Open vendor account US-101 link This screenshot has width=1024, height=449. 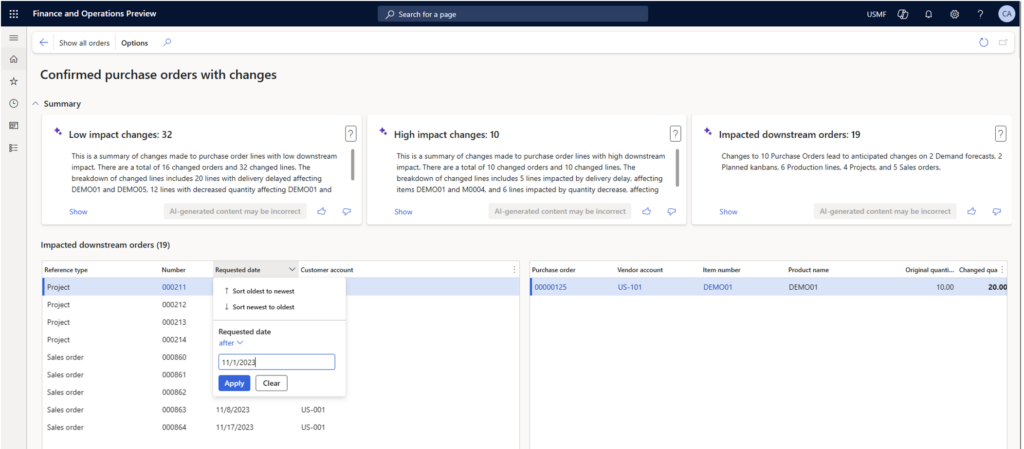[630, 287]
